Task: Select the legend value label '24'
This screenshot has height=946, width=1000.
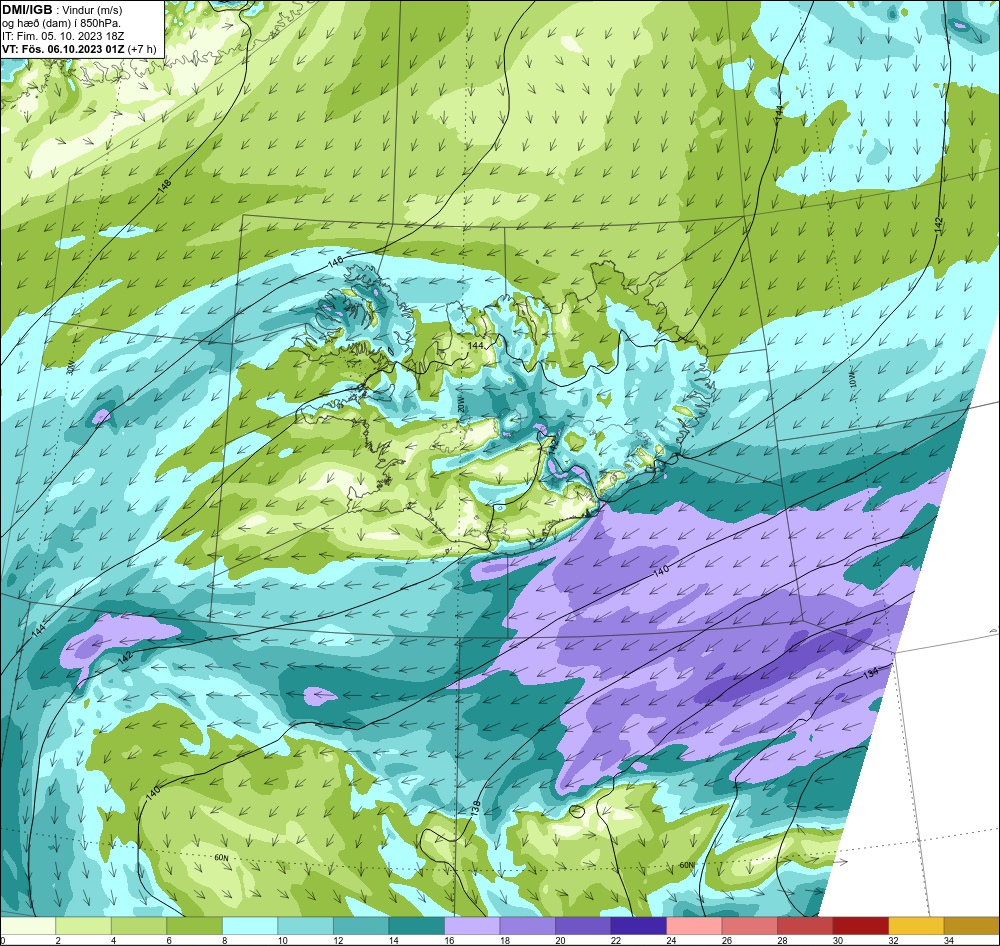Action: 672,940
